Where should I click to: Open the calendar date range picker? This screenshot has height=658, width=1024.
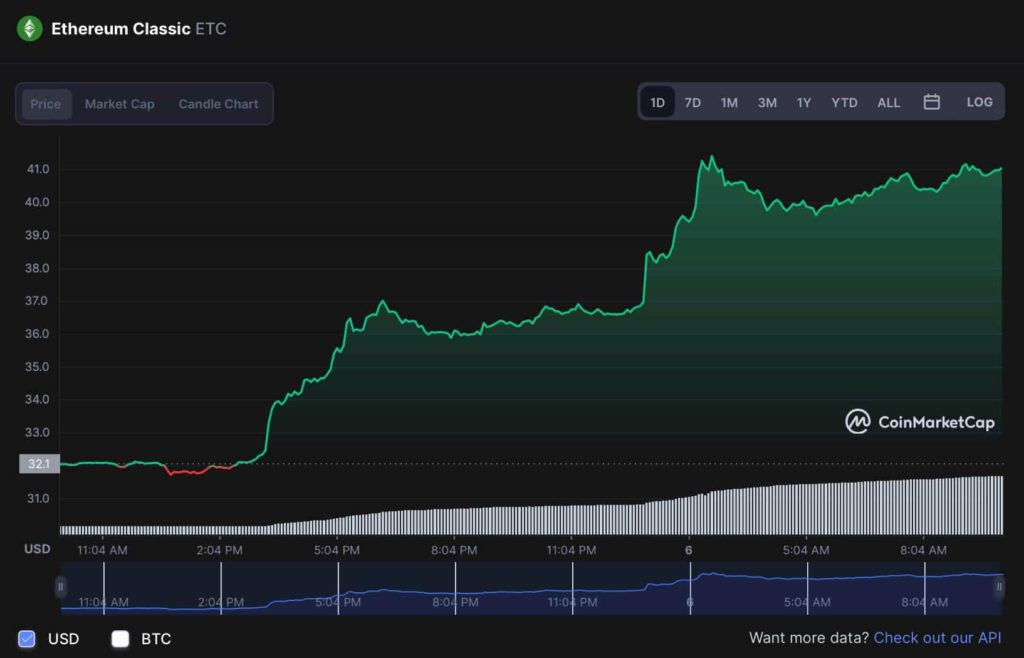click(932, 102)
